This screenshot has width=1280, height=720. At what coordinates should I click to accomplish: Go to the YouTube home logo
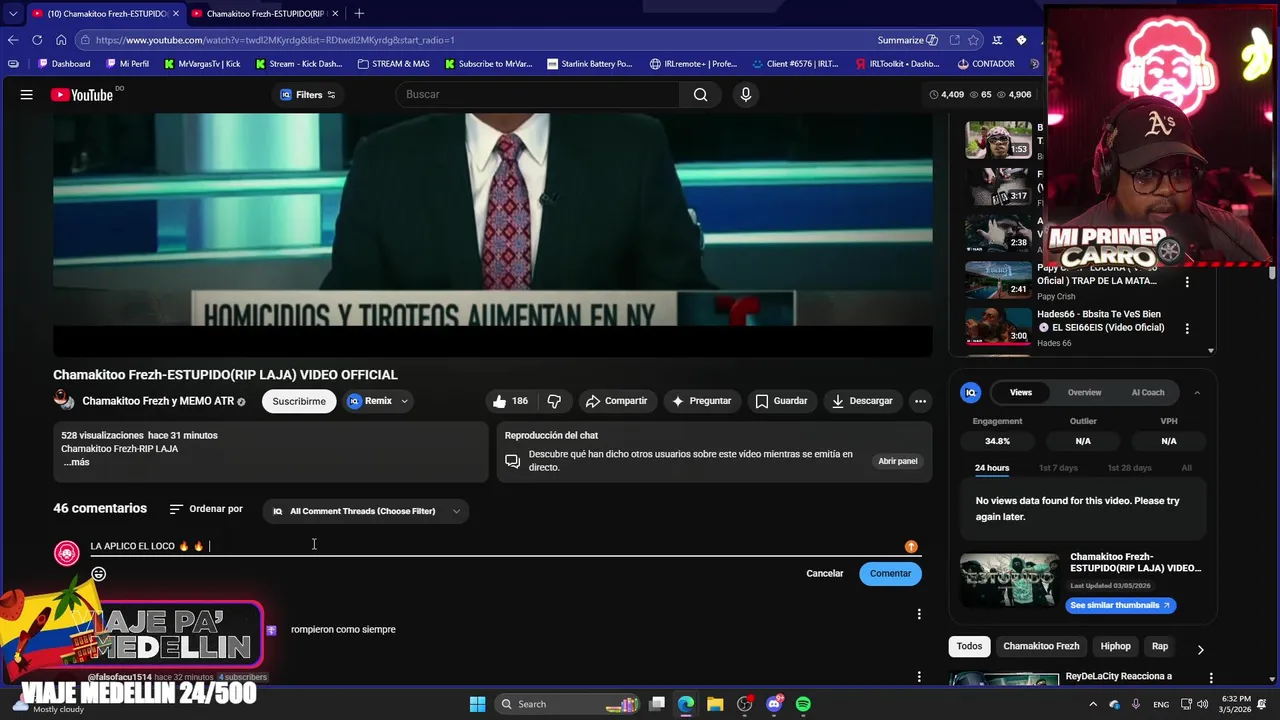[x=83, y=94]
